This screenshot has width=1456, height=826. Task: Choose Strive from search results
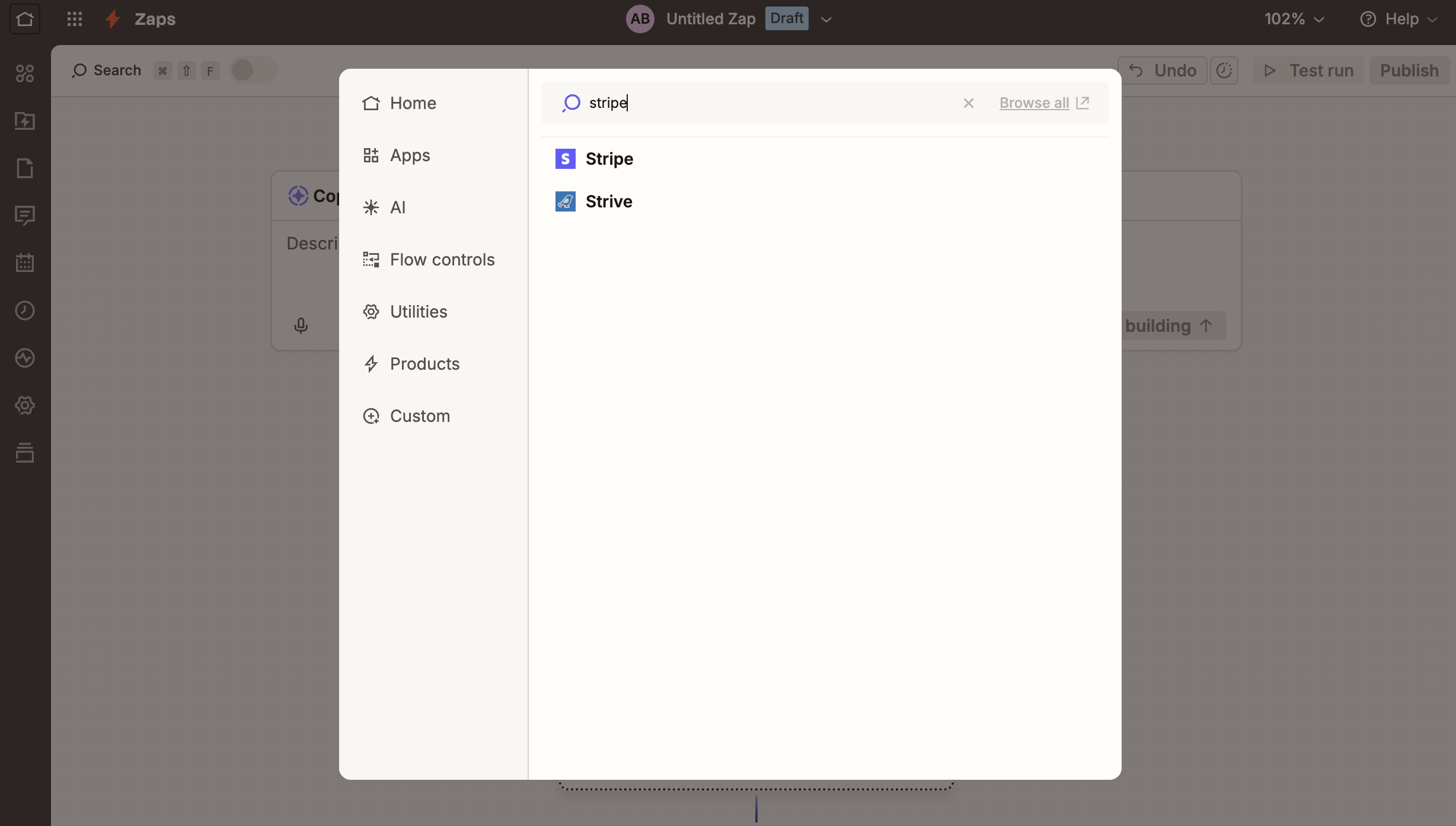click(x=825, y=201)
